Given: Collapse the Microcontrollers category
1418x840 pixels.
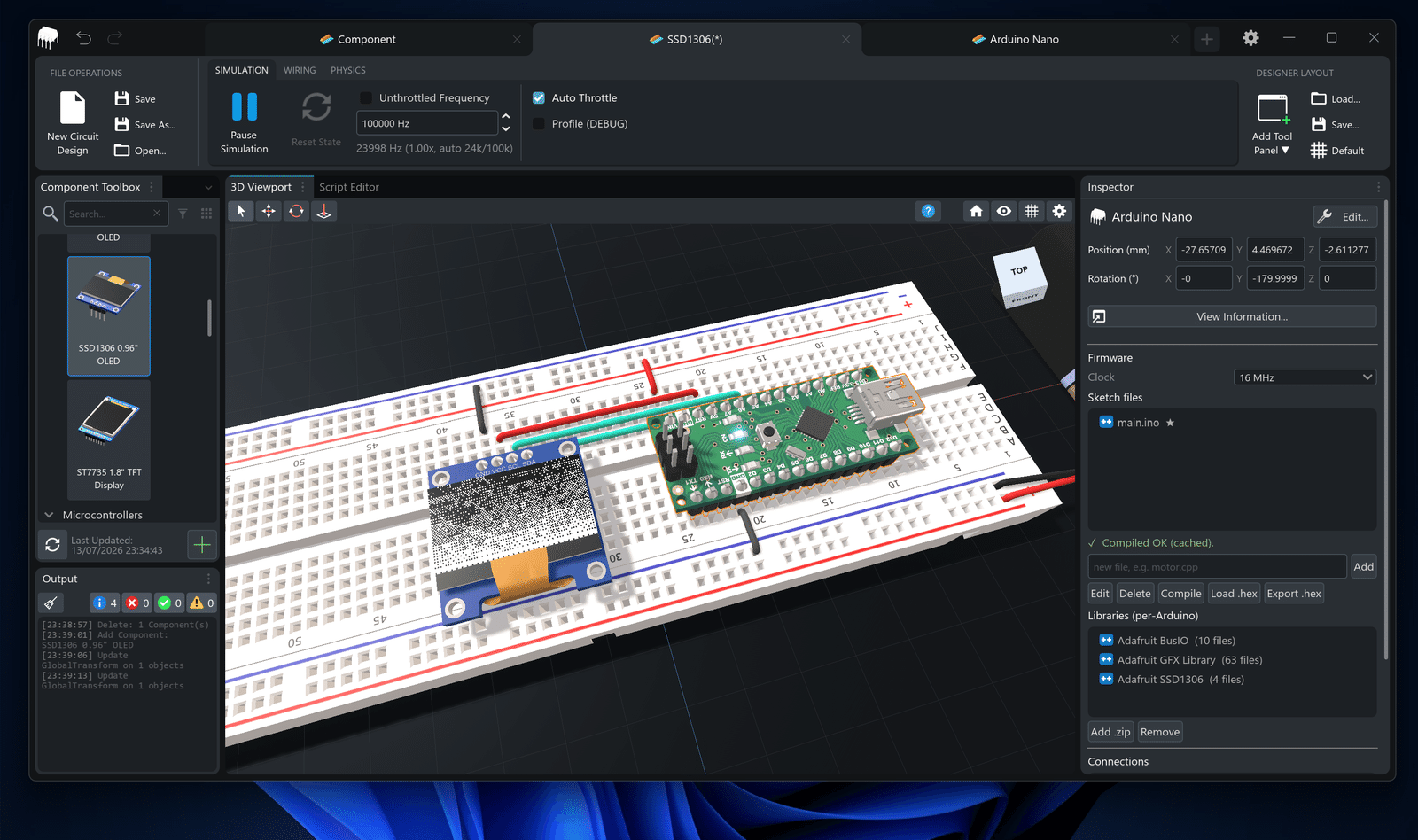Looking at the screenshot, I should click(49, 515).
